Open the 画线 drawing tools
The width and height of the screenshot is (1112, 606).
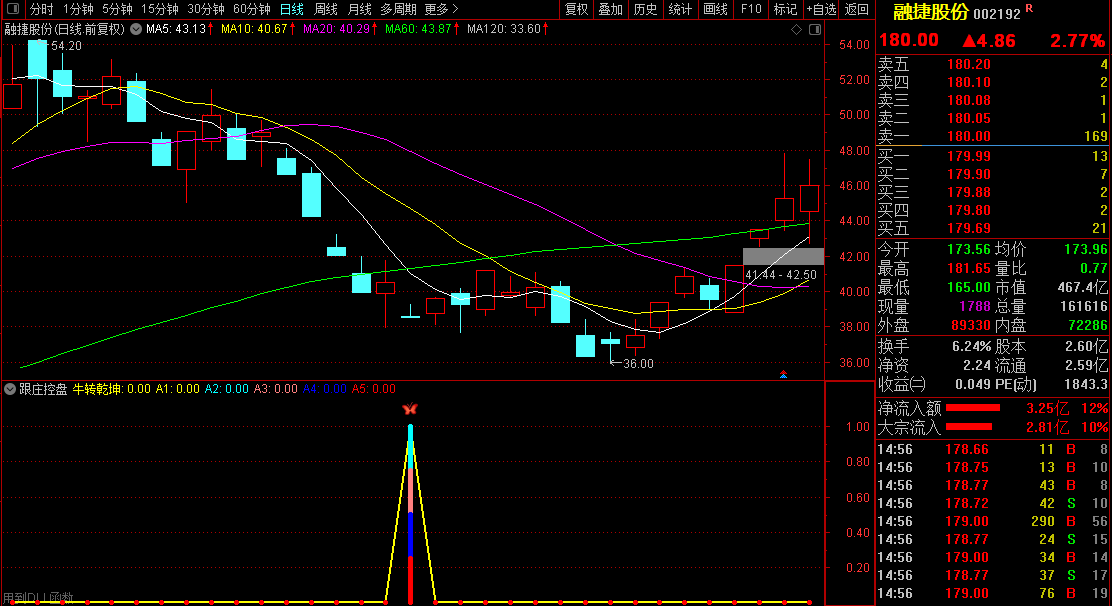pos(715,9)
